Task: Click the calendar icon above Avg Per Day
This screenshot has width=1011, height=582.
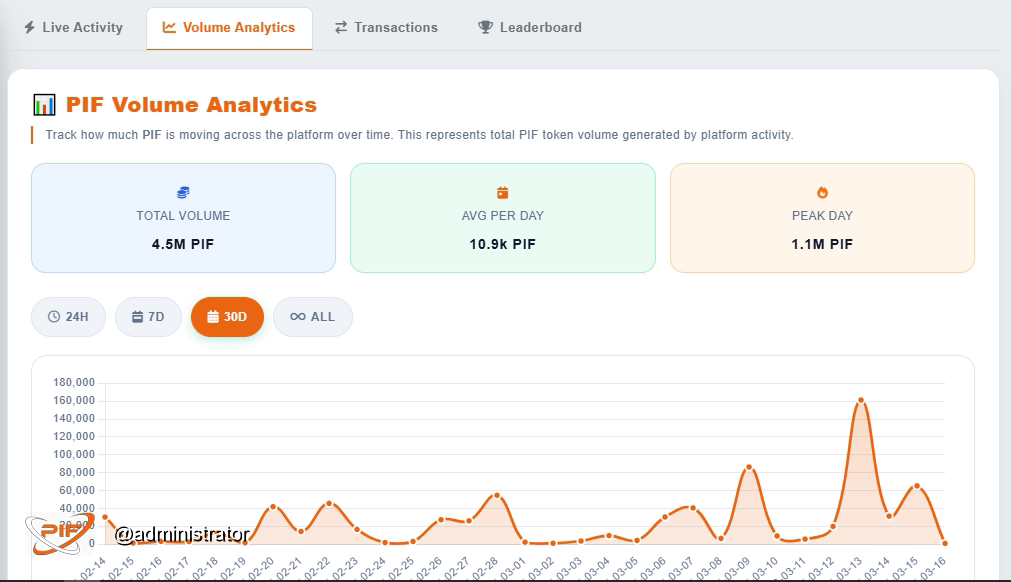Action: coord(502,193)
